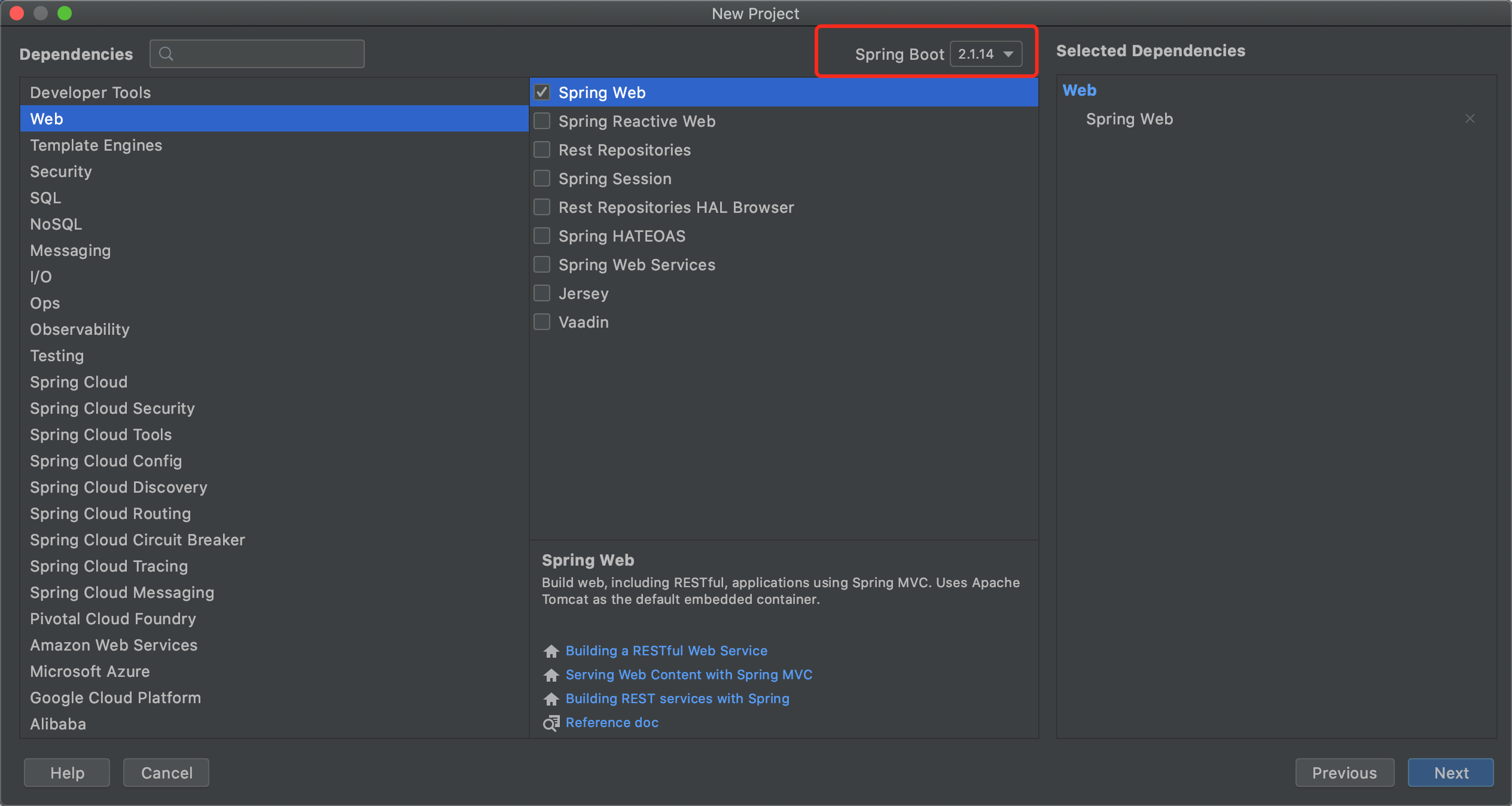Check the Spring HATEOAS checkbox
The height and width of the screenshot is (806, 1512).
click(x=542, y=236)
